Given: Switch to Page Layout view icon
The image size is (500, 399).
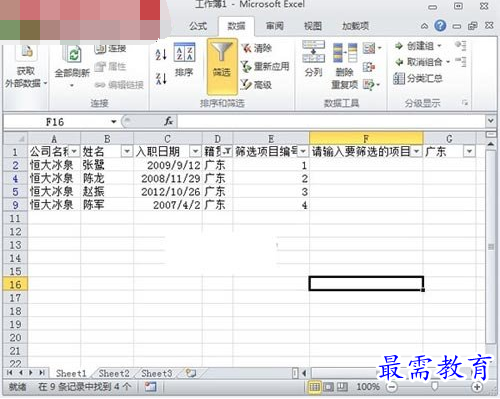Looking at the screenshot, I should coord(328,387).
